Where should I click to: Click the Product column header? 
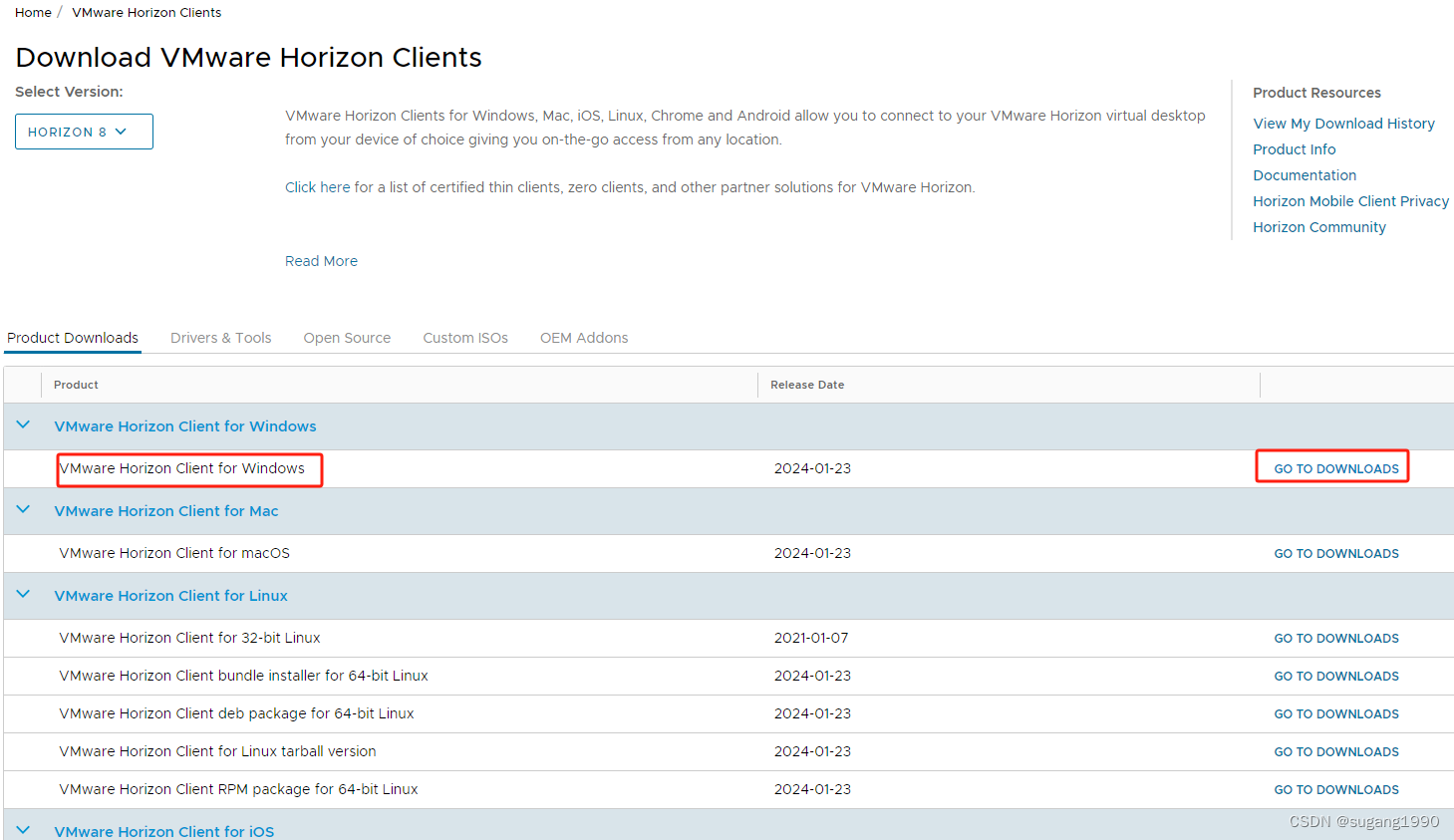click(x=76, y=385)
